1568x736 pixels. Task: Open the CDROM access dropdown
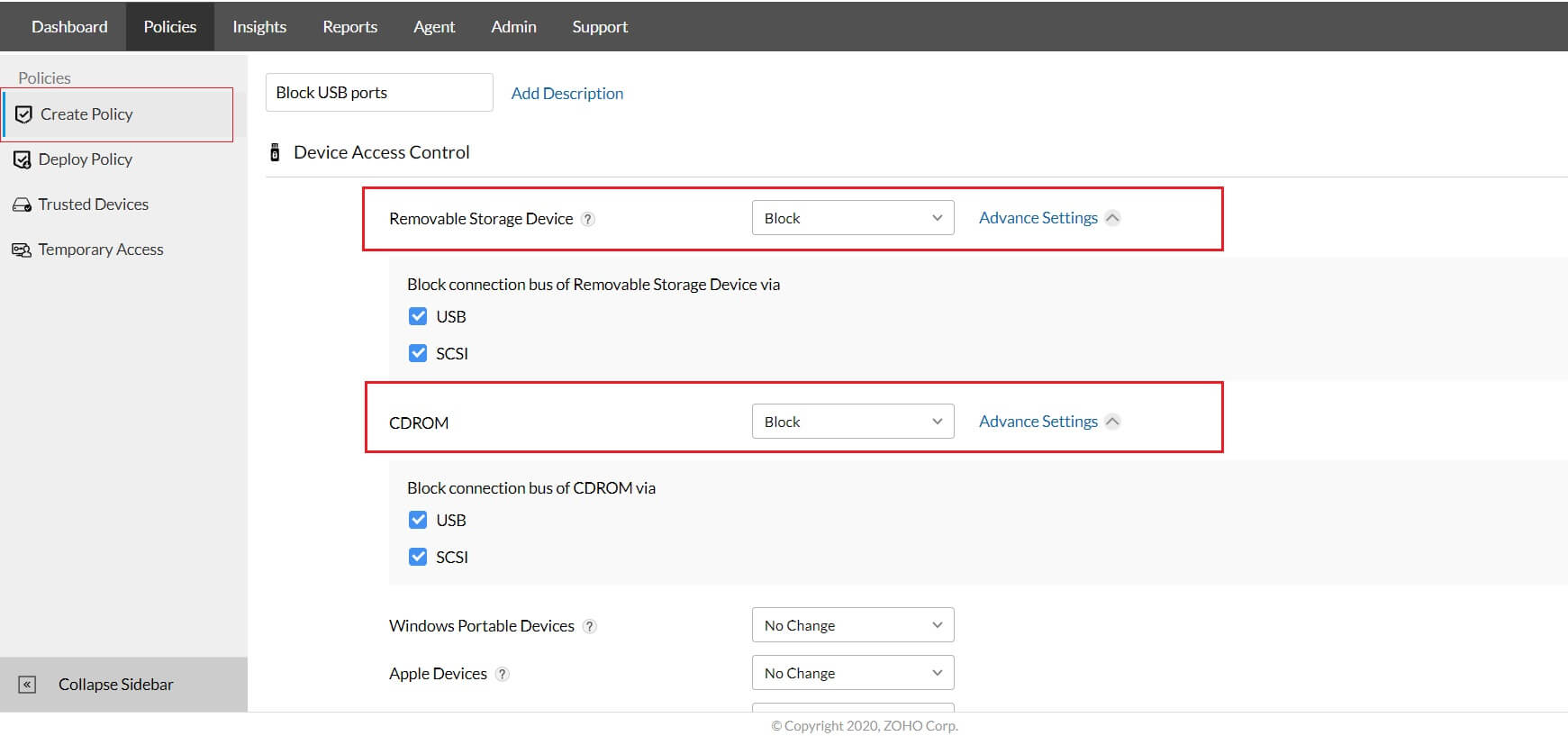(852, 422)
